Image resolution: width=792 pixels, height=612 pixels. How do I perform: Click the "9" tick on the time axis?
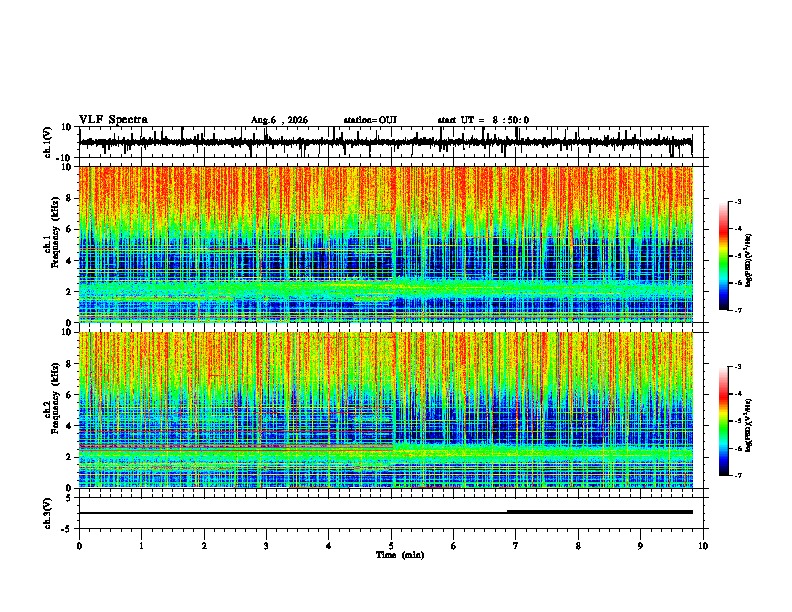640,546
